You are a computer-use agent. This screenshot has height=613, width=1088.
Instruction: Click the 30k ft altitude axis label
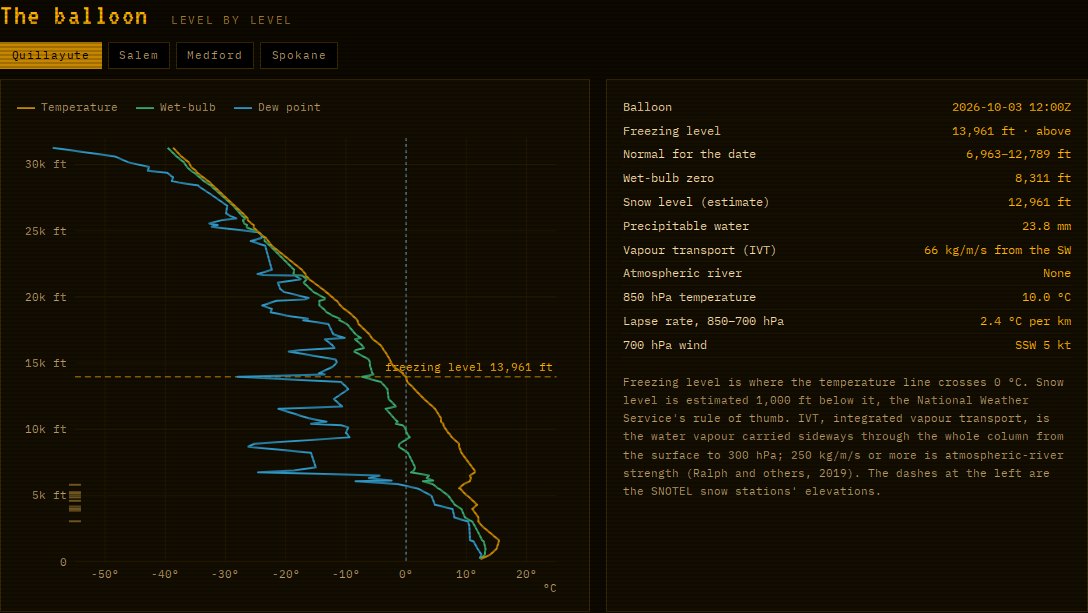coord(46,165)
